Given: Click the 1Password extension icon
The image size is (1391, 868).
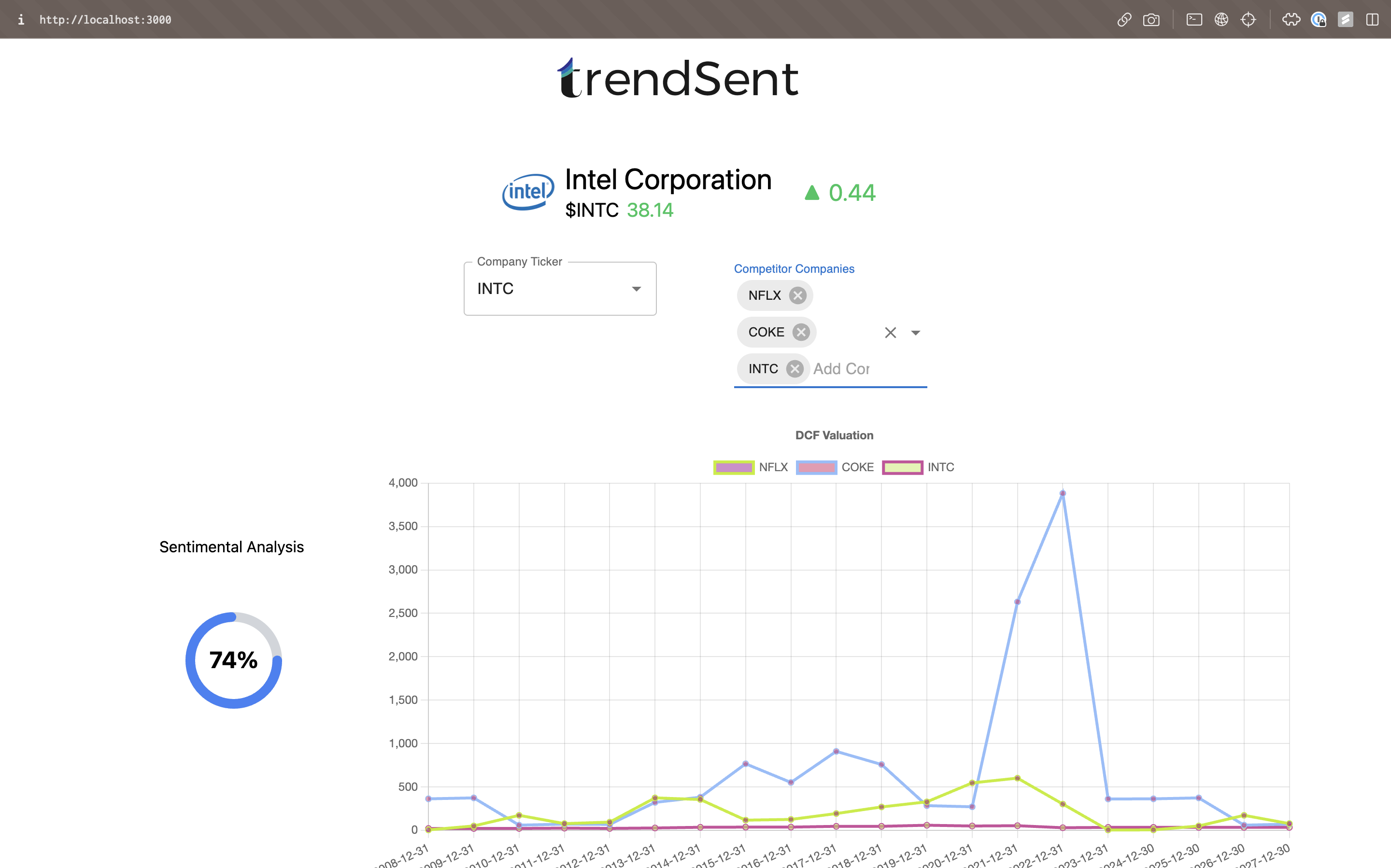Looking at the screenshot, I should (1318, 19).
